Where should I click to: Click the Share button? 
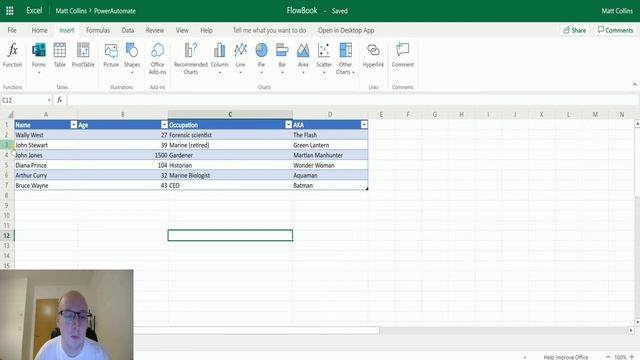coord(574,30)
